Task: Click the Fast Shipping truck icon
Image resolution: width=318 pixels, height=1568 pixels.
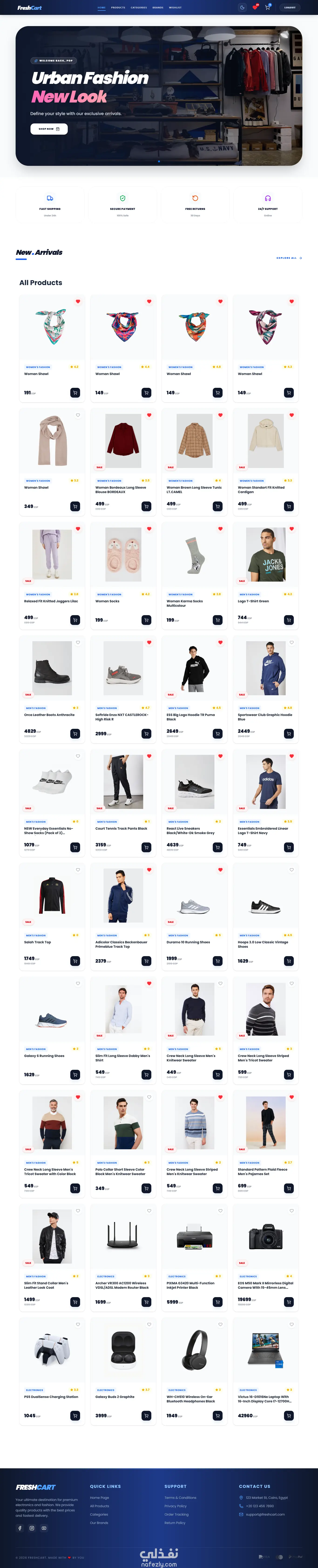Action: 50,198
